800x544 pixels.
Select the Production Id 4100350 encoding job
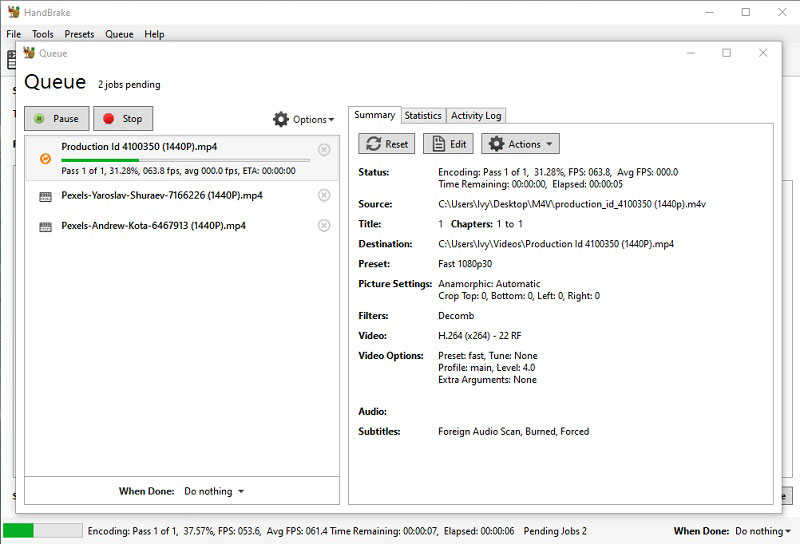coord(182,158)
